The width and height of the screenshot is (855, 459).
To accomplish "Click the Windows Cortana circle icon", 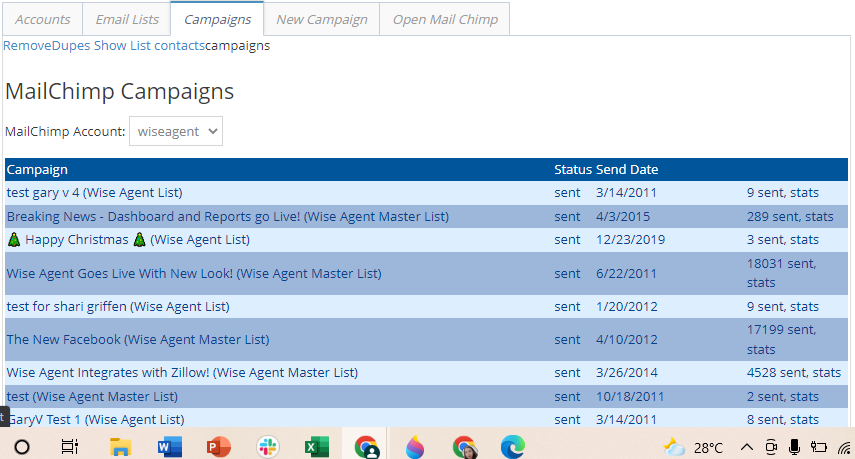I will pos(22,447).
